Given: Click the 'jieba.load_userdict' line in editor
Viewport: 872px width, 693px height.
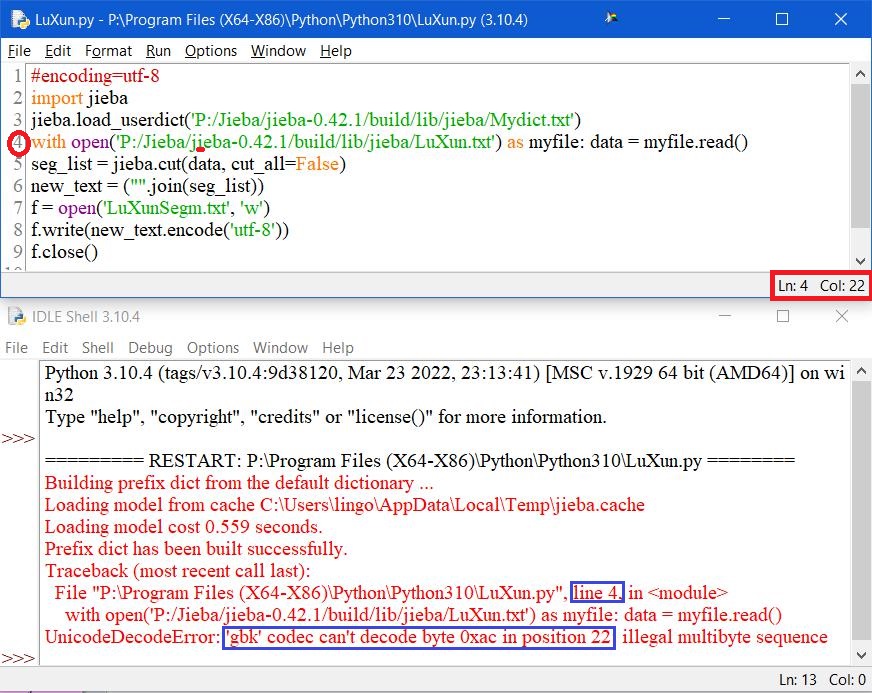Looking at the screenshot, I should [306, 120].
